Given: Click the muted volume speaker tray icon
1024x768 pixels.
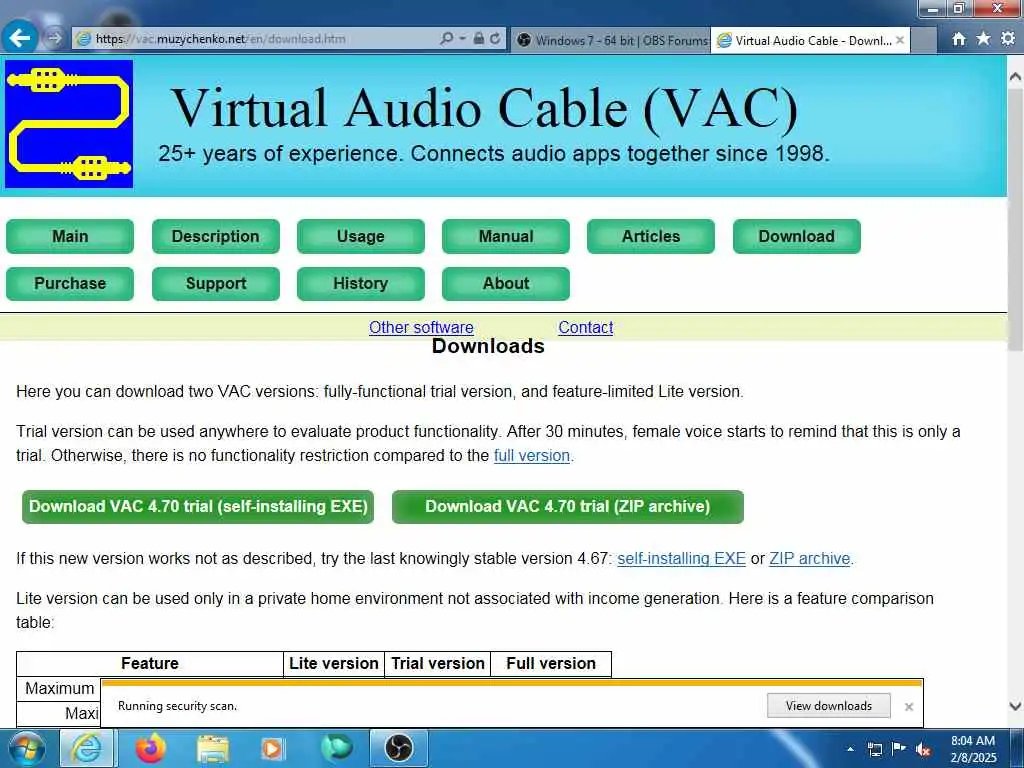Looking at the screenshot, I should (923, 750).
